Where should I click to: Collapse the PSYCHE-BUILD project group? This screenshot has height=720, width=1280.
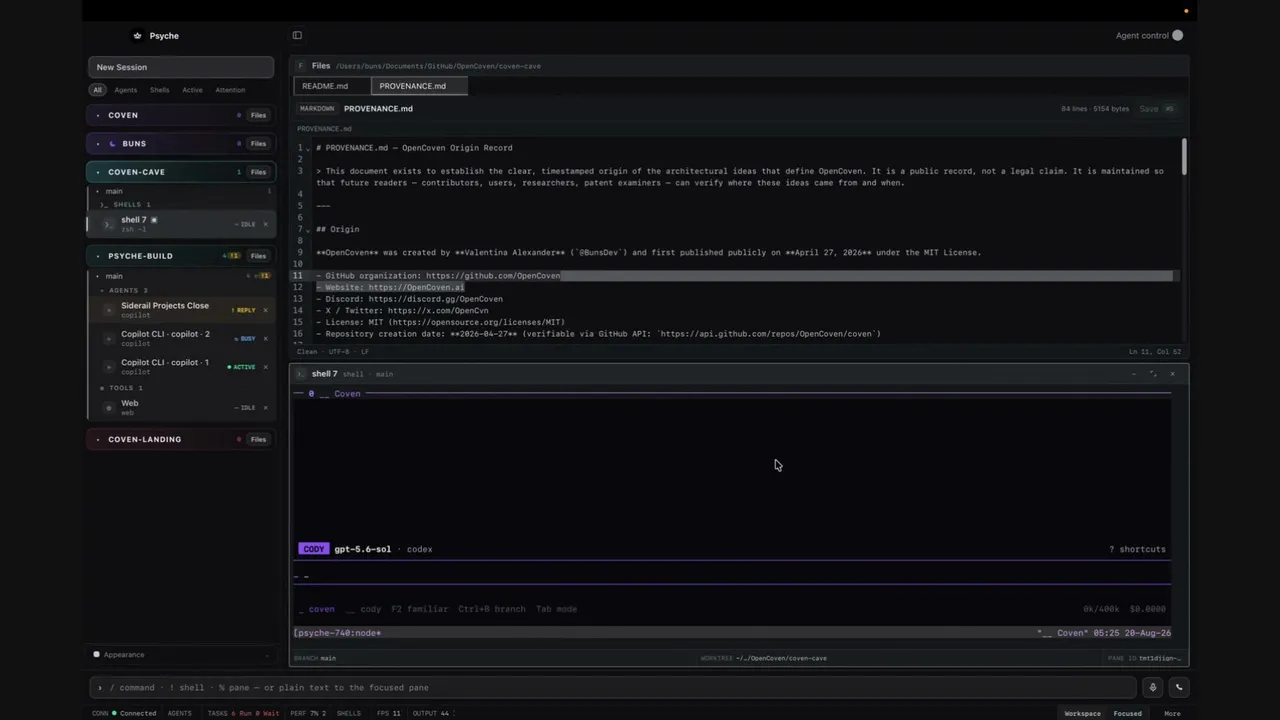(x=98, y=256)
